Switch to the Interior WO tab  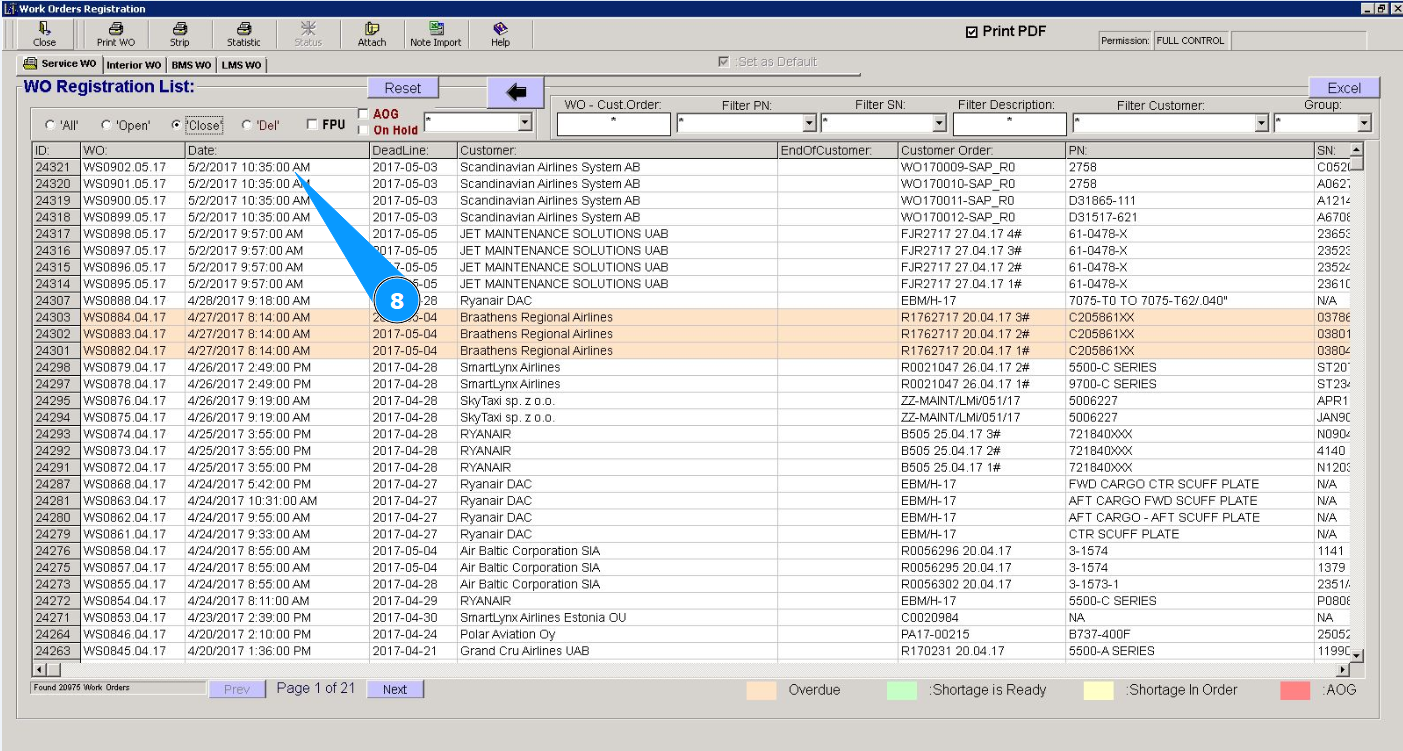pos(135,65)
